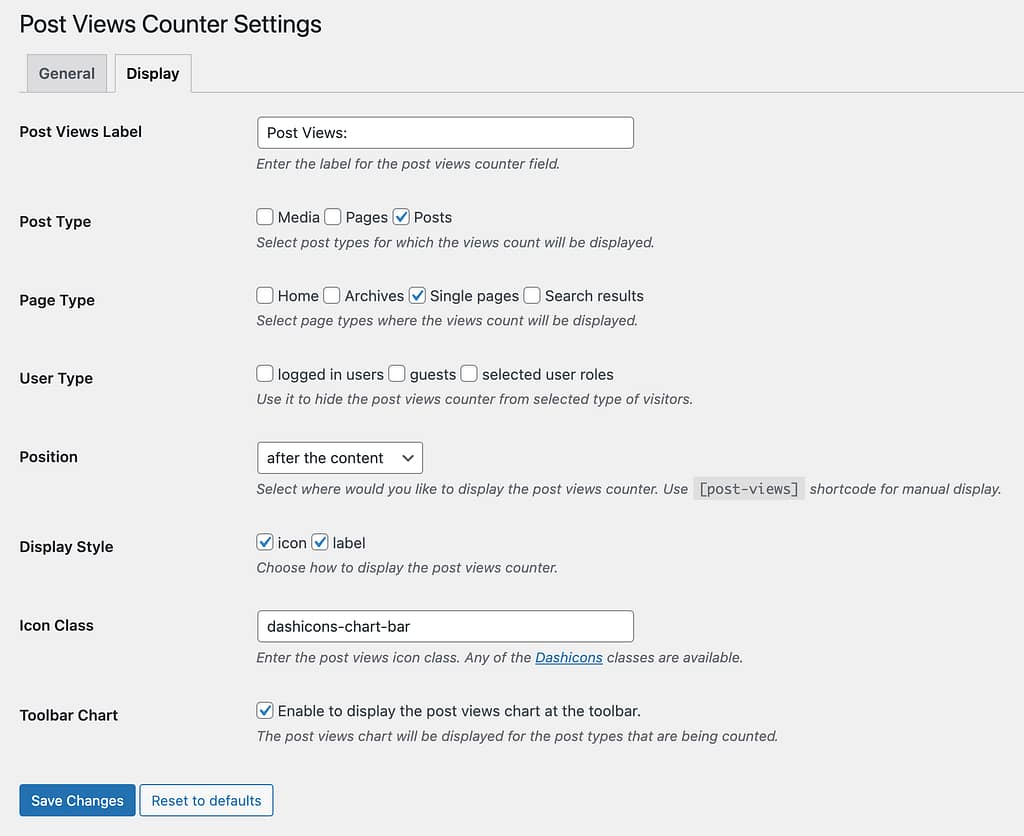Screen dimensions: 1024x836
Task: Open the Position dropdown menu
Action: (339, 457)
